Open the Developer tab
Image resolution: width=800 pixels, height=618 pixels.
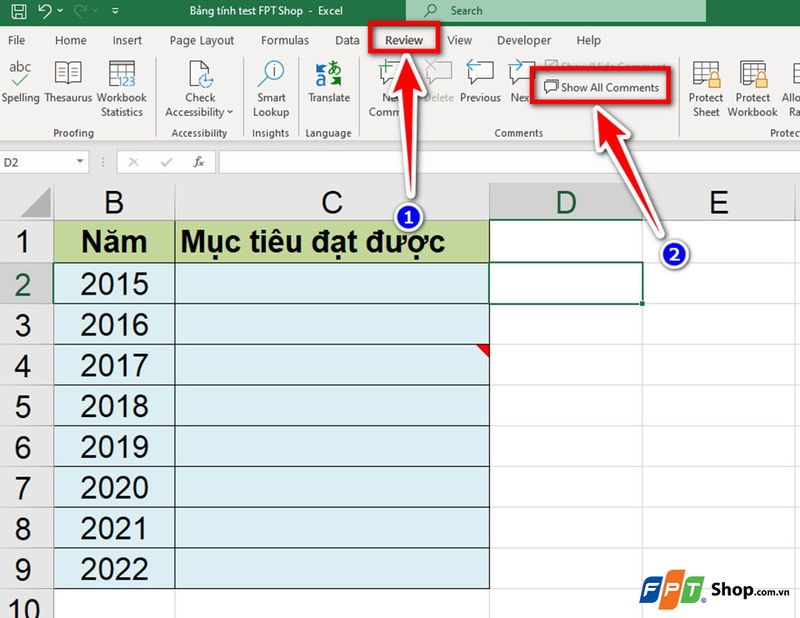click(x=523, y=40)
